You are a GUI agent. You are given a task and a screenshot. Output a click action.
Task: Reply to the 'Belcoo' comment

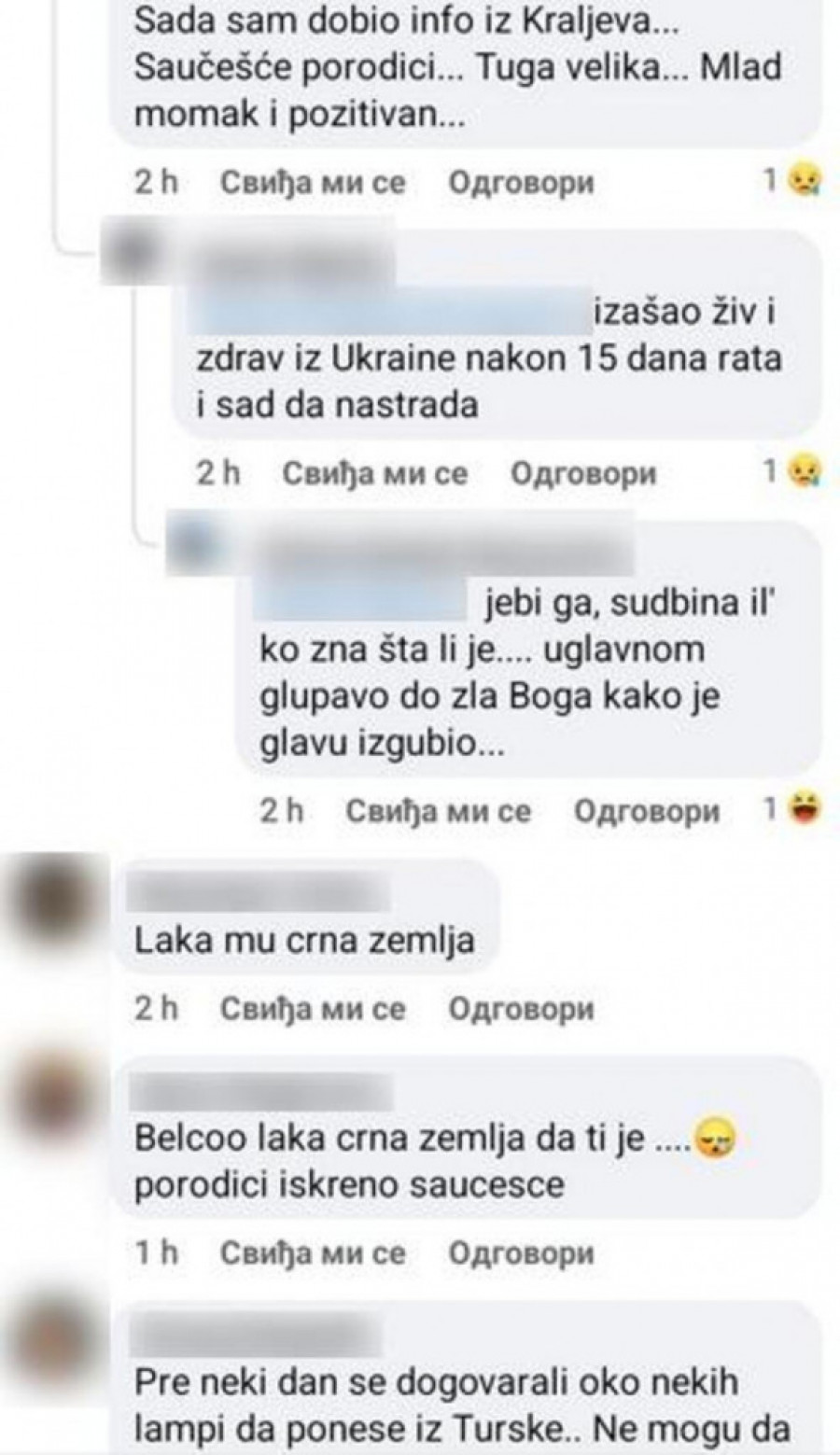coord(521,1252)
